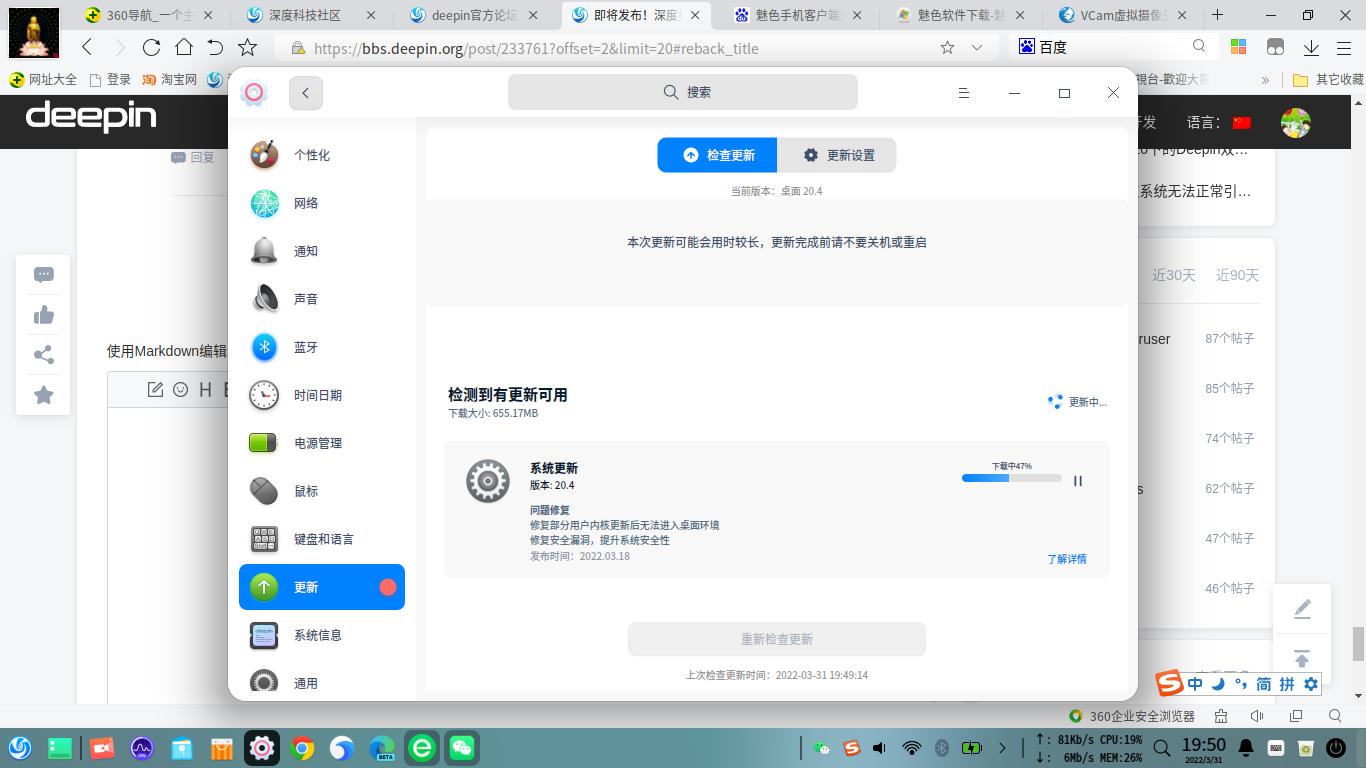Image resolution: width=1366 pixels, height=768 pixels.
Task: Open 键盘和语言 settings
Action: click(318, 539)
